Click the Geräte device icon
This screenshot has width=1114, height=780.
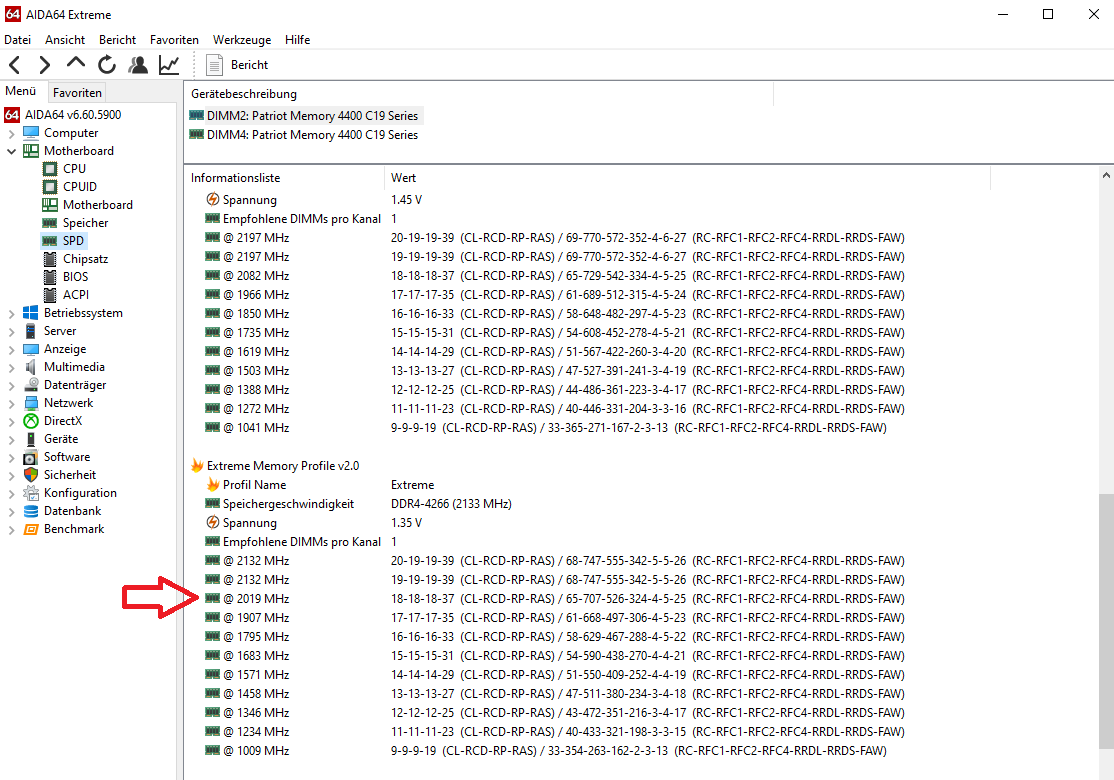click(31, 439)
